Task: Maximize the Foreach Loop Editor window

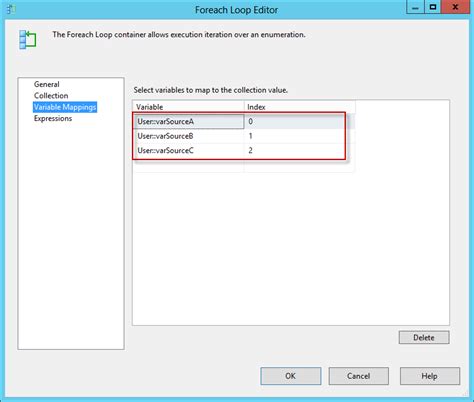Action: click(x=433, y=7)
